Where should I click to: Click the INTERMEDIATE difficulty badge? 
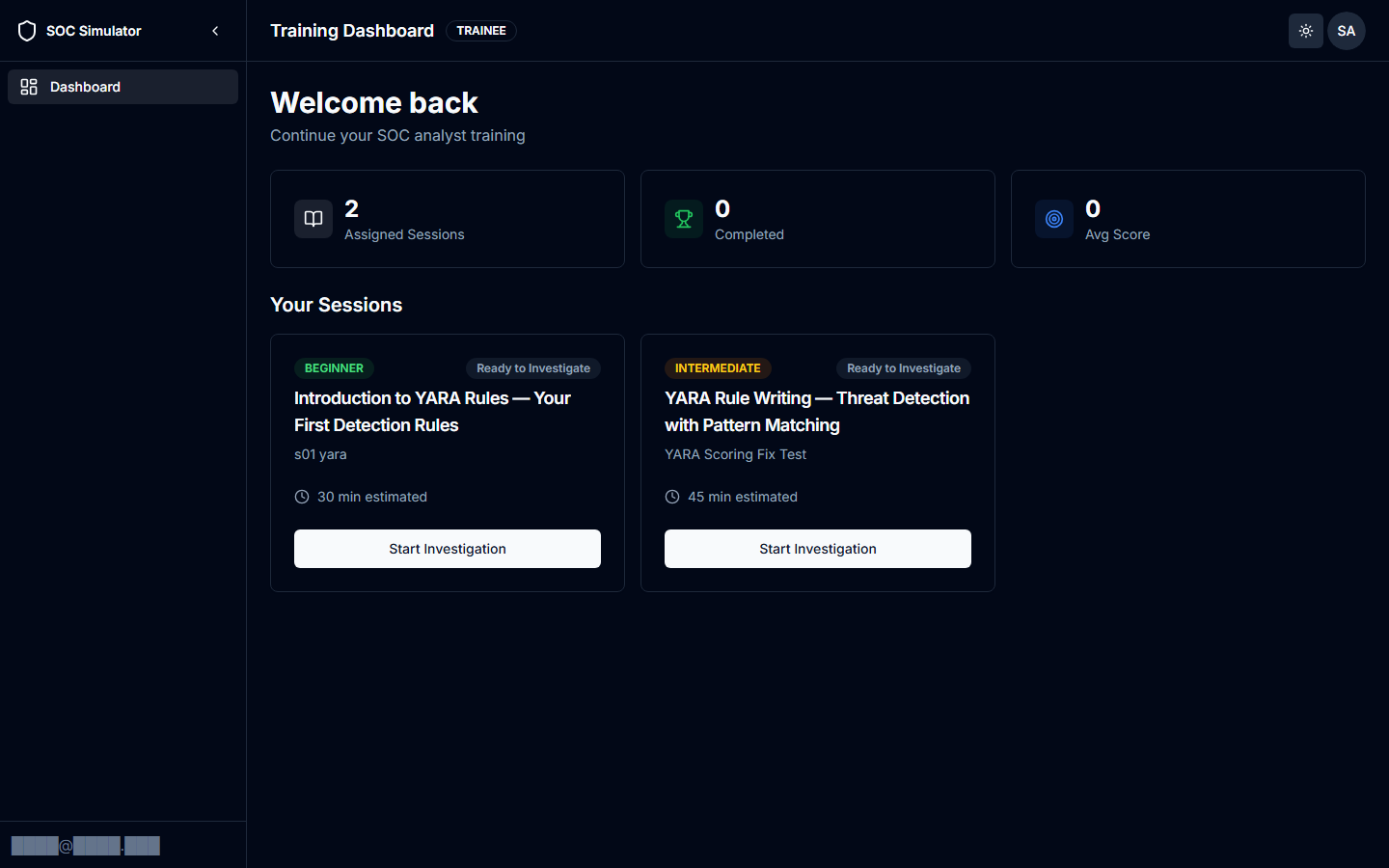tap(718, 367)
